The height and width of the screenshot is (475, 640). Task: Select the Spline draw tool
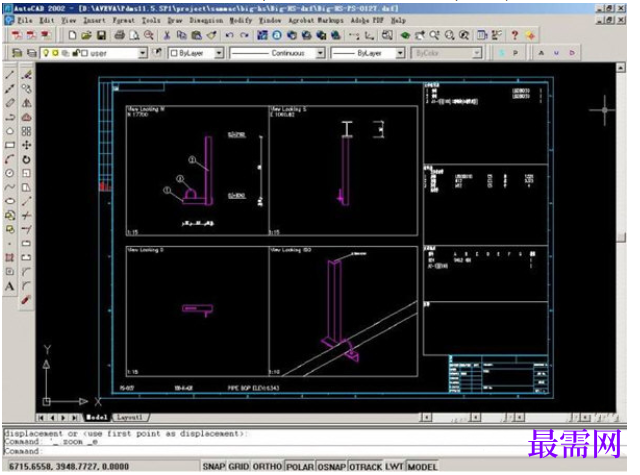[10, 187]
